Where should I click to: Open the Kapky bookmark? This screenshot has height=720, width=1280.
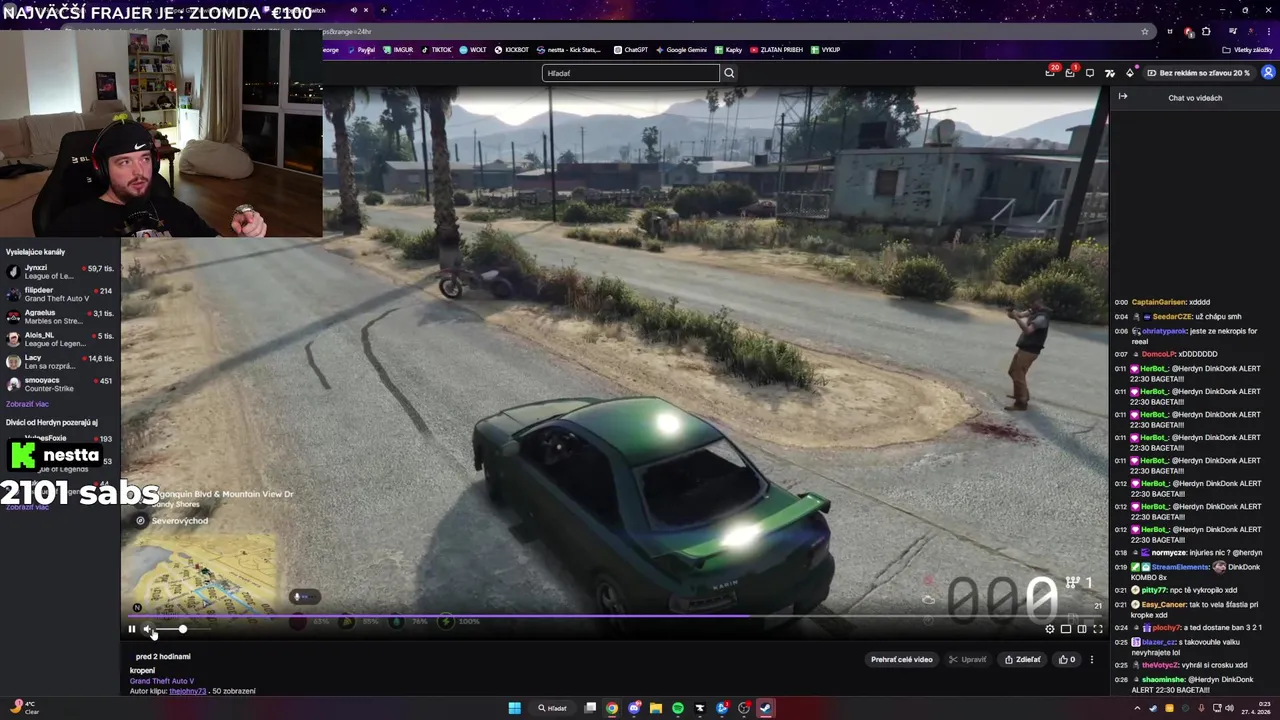point(728,49)
